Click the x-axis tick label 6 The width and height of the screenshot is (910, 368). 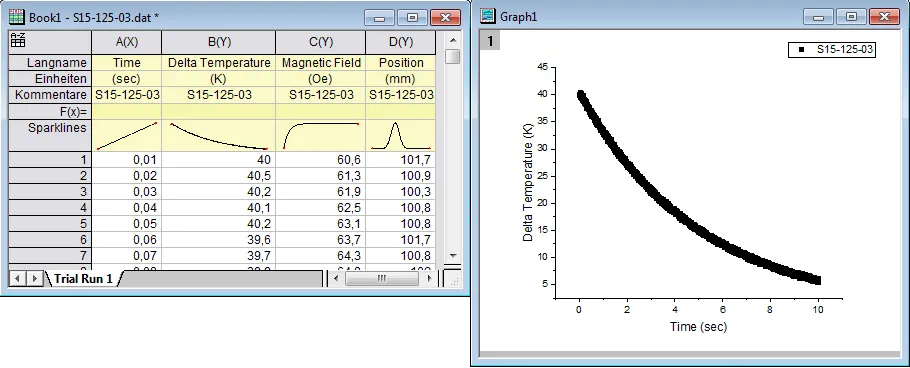(723, 311)
